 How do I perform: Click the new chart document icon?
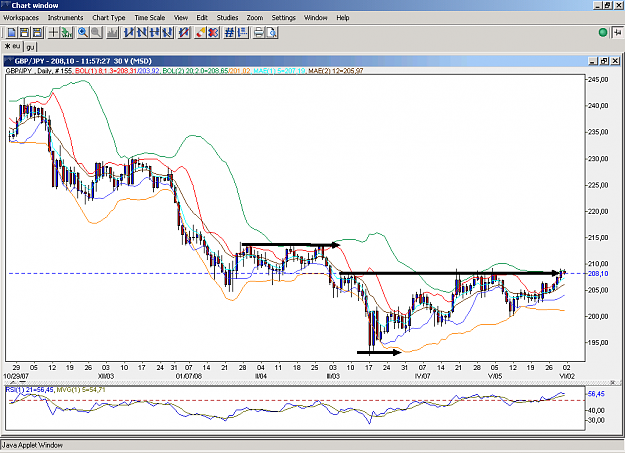click(12, 33)
